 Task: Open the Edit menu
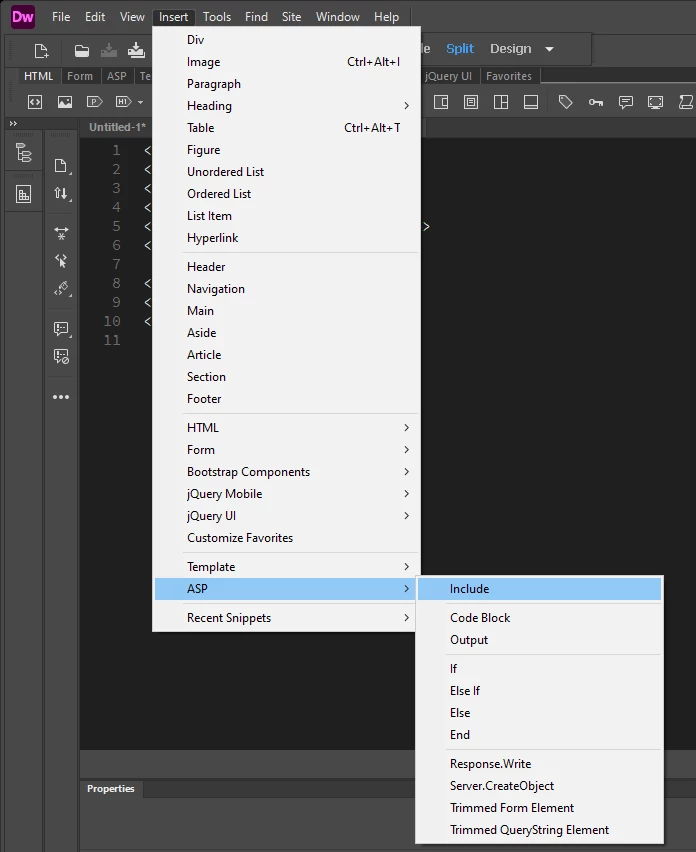tap(95, 17)
